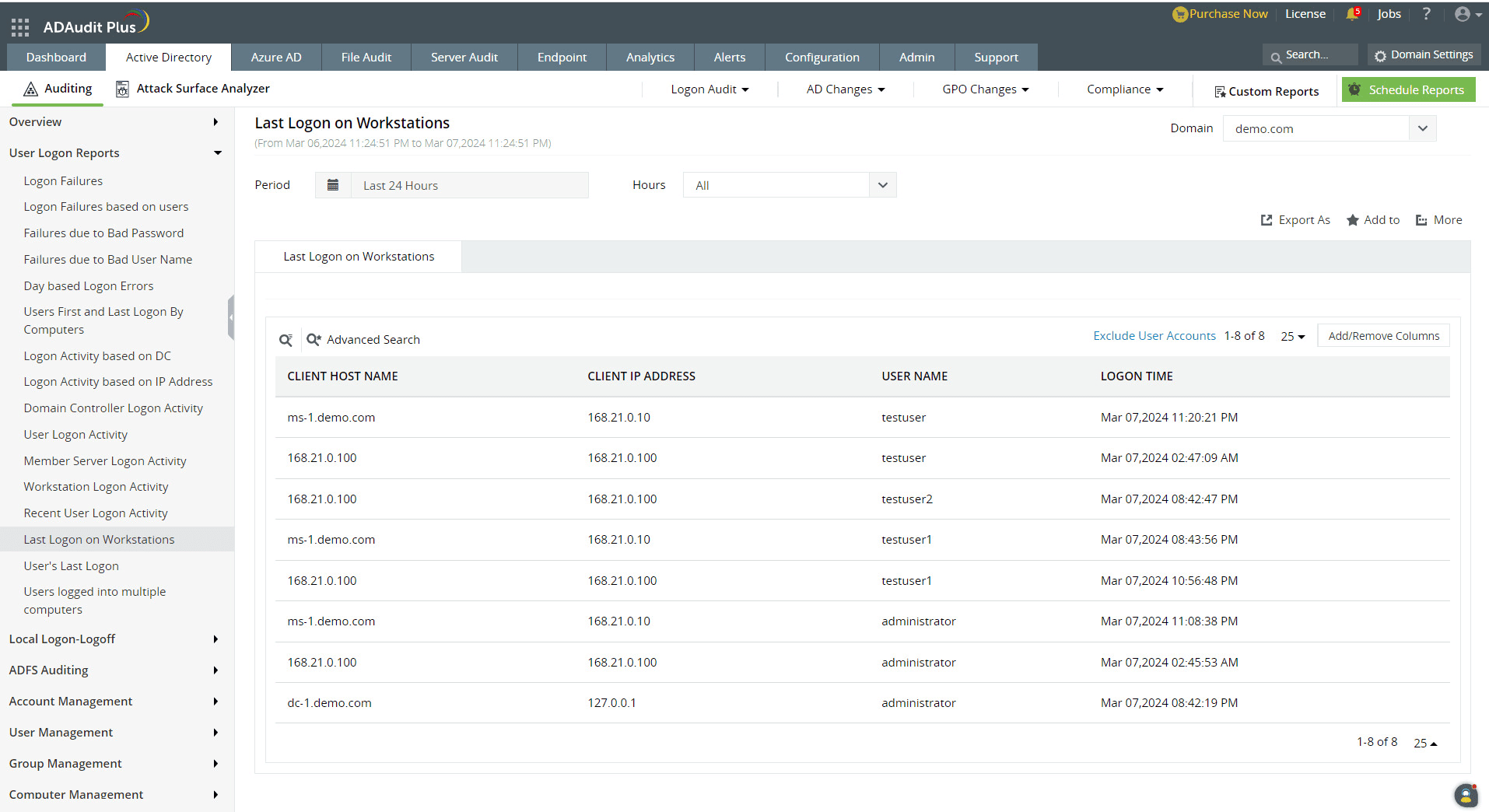The image size is (1489, 812).
Task: Collapse the left sidebar handle
Action: tap(230, 317)
